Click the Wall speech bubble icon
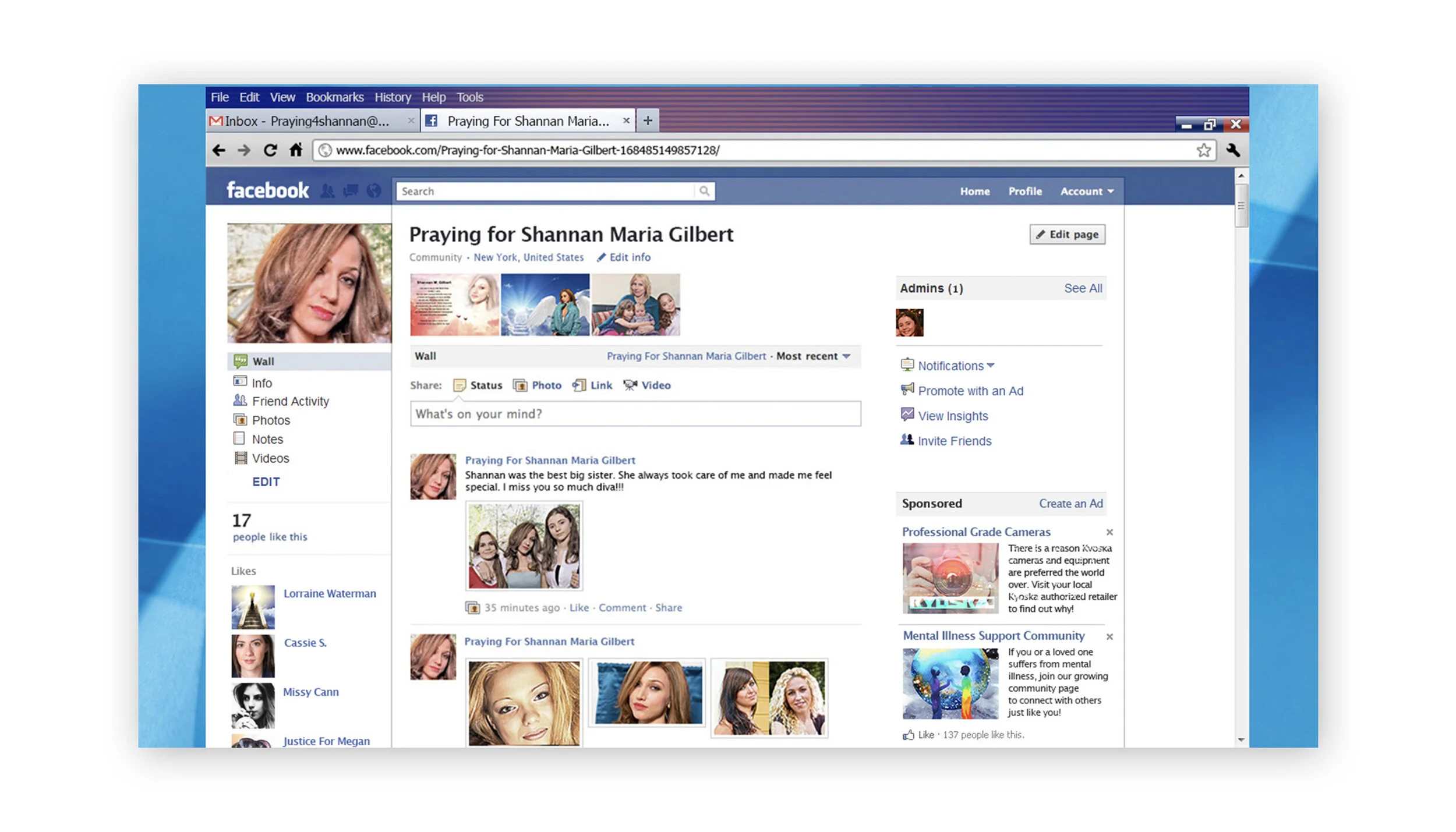The width and height of the screenshot is (1456, 832). (x=240, y=361)
